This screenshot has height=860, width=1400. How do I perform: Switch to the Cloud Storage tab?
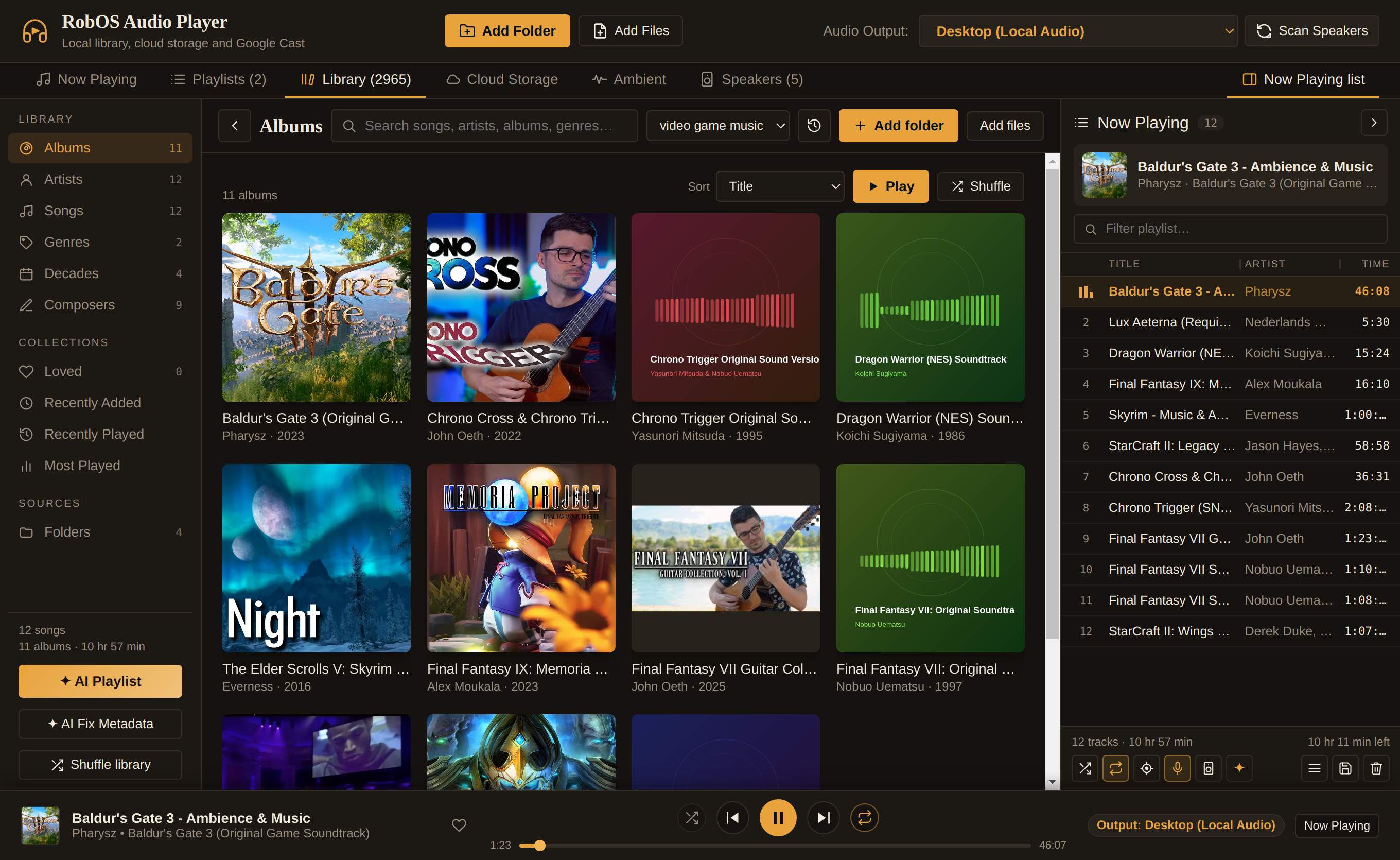pyautogui.click(x=502, y=80)
